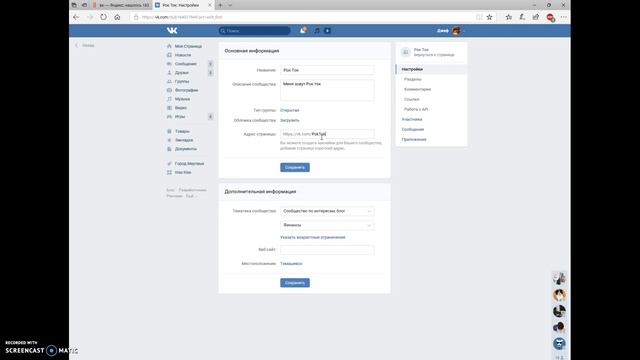Open the second chat avatar in right sidebar
This screenshot has width=640, height=360.
pyautogui.click(x=559, y=295)
